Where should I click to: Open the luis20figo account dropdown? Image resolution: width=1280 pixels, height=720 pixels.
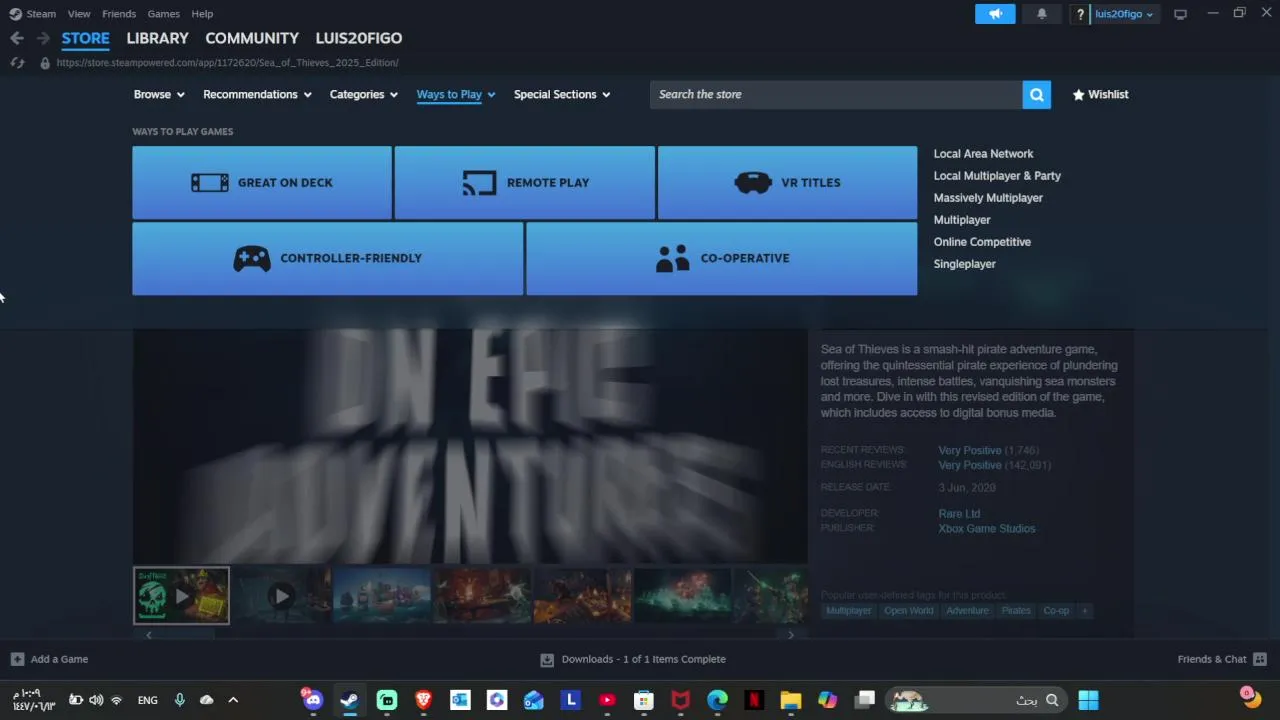click(x=1124, y=14)
